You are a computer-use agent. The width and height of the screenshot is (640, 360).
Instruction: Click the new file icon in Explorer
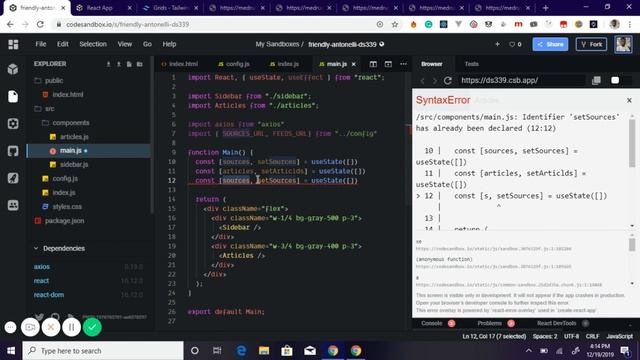[x=129, y=64]
